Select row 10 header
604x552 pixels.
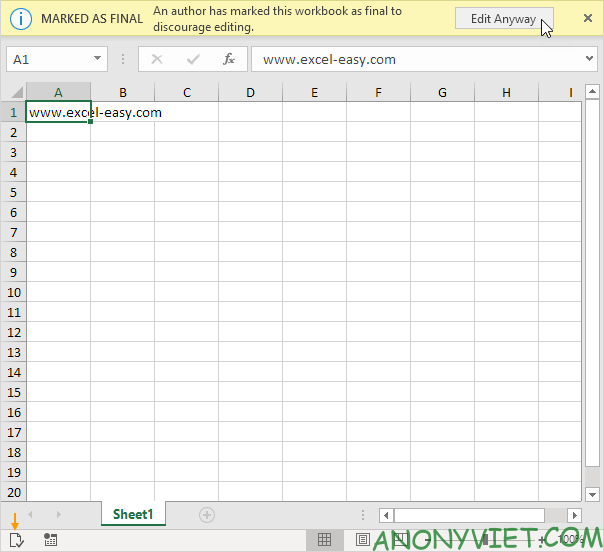pyautogui.click(x=14, y=292)
